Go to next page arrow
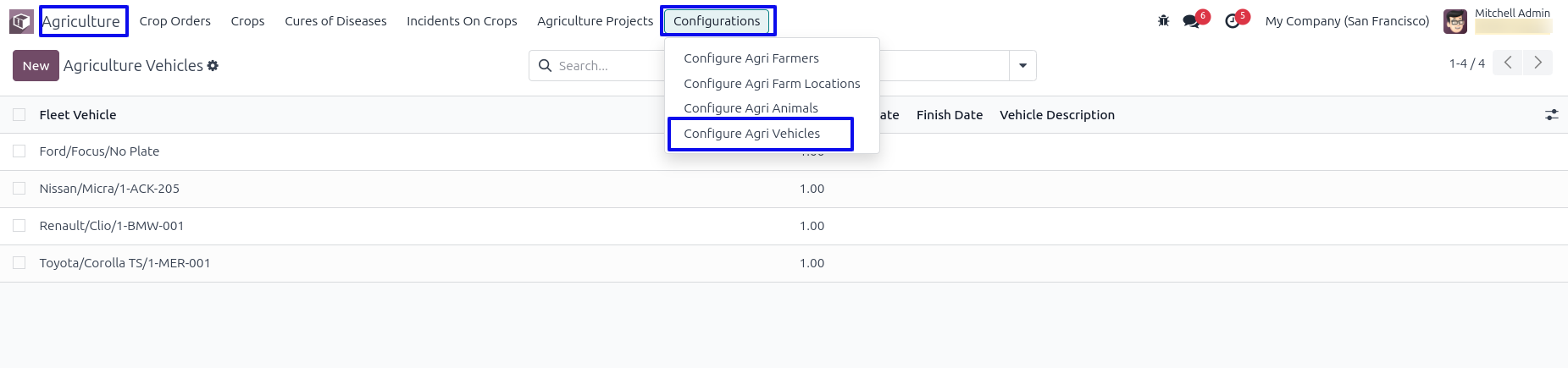Viewport: 1568px width, 368px height. (1538, 63)
